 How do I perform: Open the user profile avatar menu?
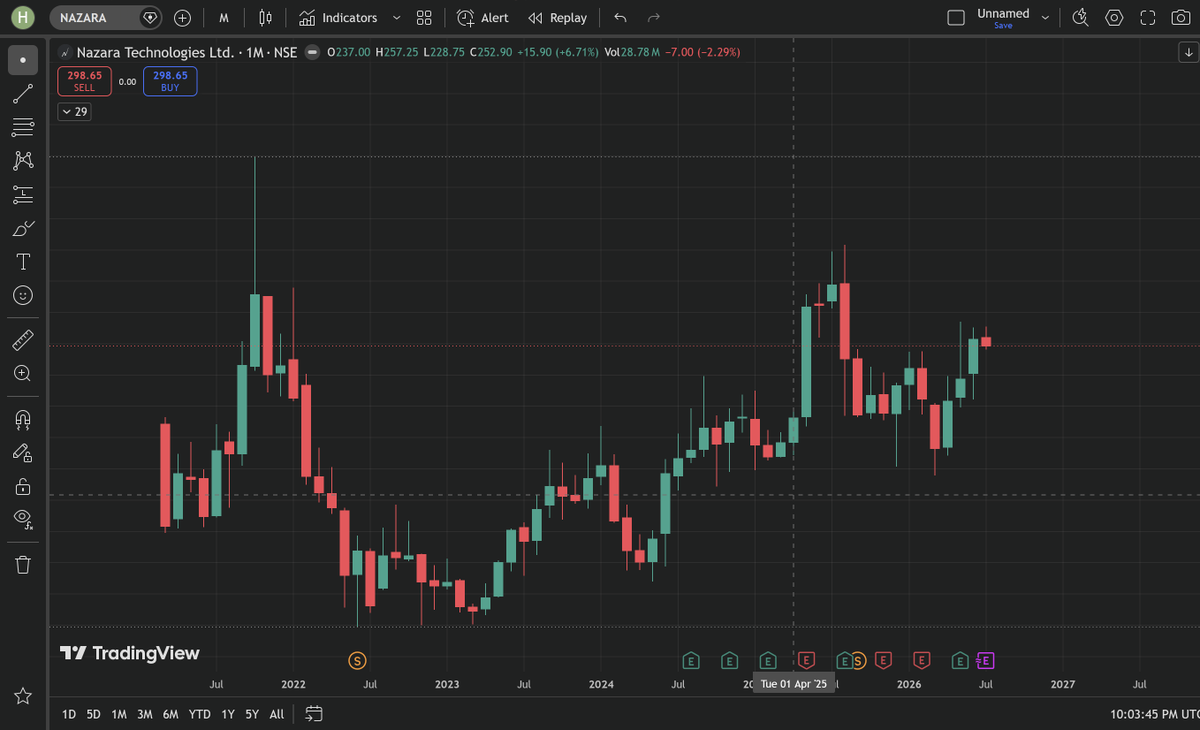pyautogui.click(x=23, y=17)
